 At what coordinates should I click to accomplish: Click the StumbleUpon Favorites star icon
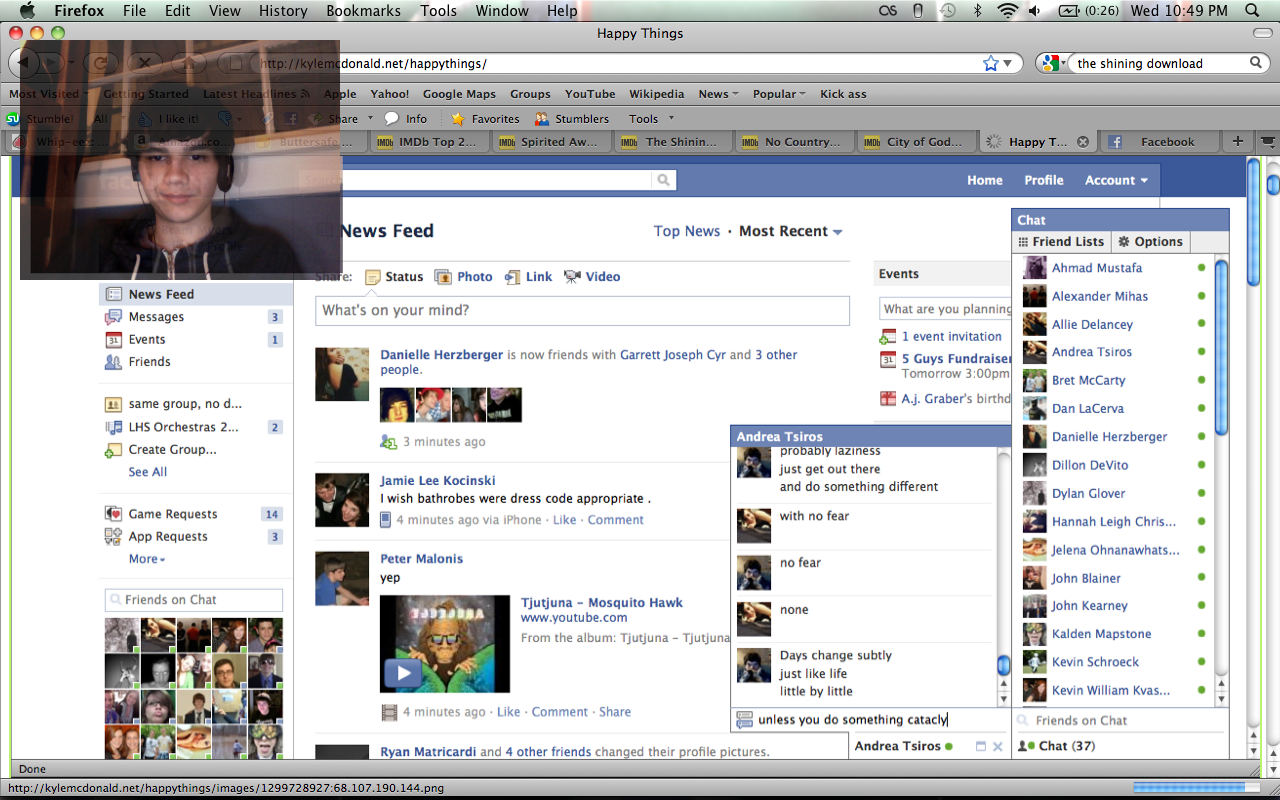pos(458,118)
